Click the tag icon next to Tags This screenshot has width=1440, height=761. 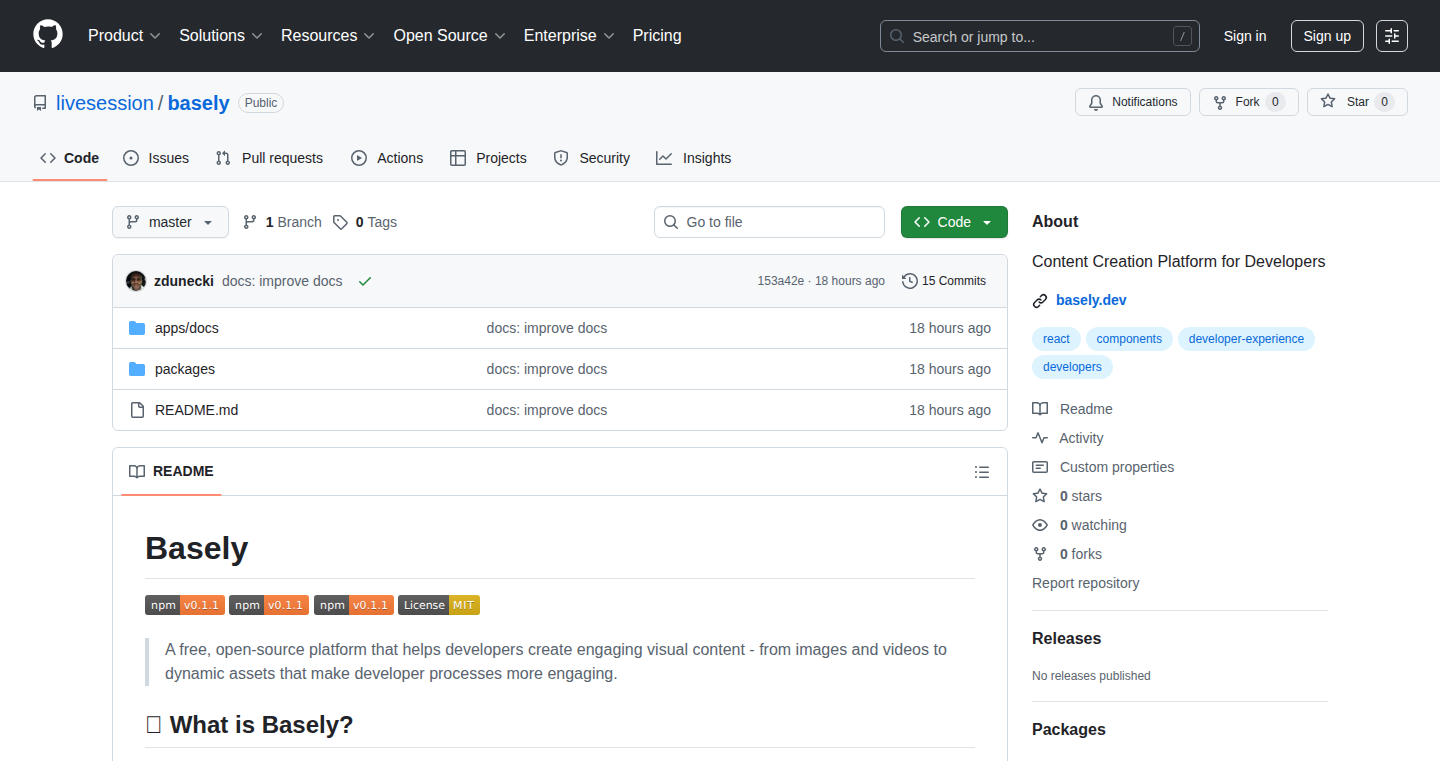pos(340,222)
